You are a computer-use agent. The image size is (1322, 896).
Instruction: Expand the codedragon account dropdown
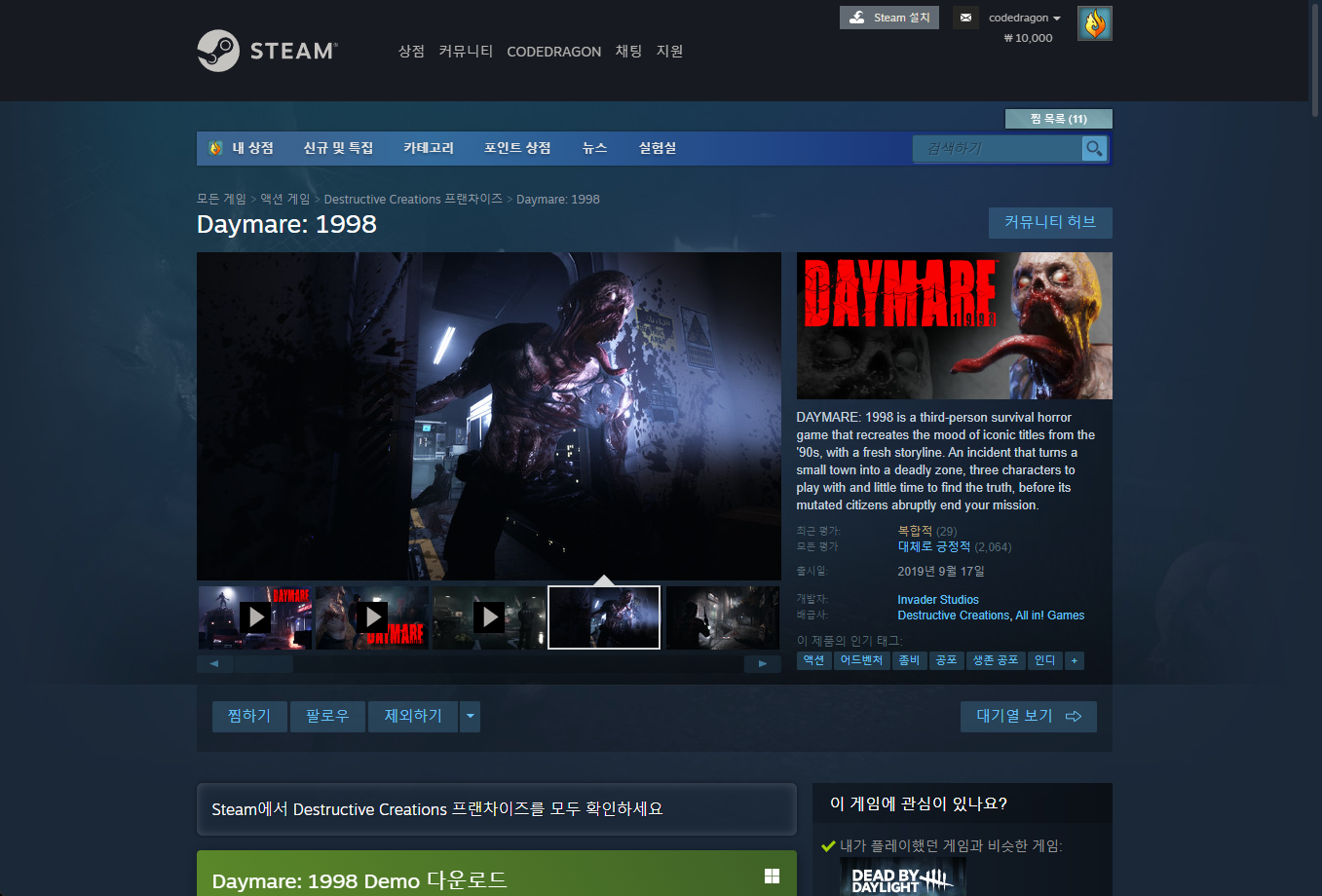1025,18
